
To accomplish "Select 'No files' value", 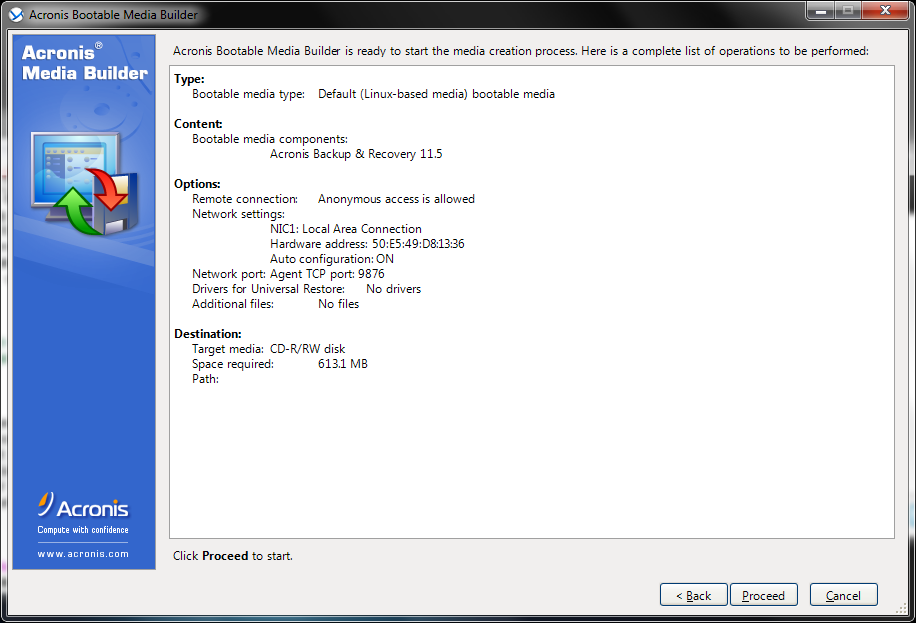I will [339, 304].
